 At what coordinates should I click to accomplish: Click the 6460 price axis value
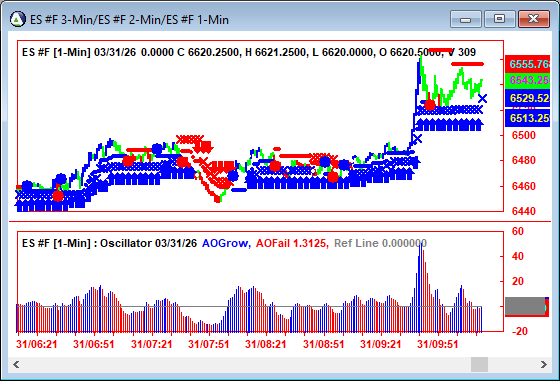pos(524,186)
